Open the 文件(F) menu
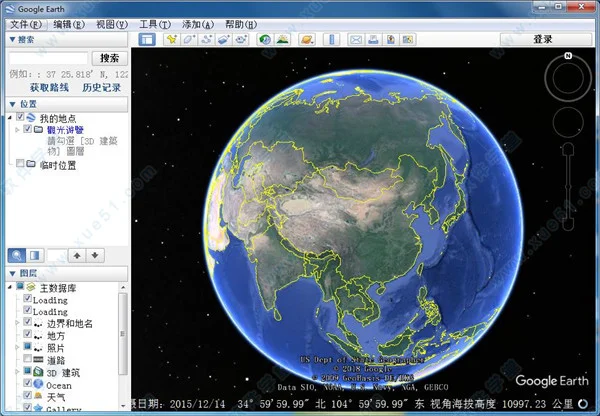The width and height of the screenshot is (600, 416). (26, 25)
